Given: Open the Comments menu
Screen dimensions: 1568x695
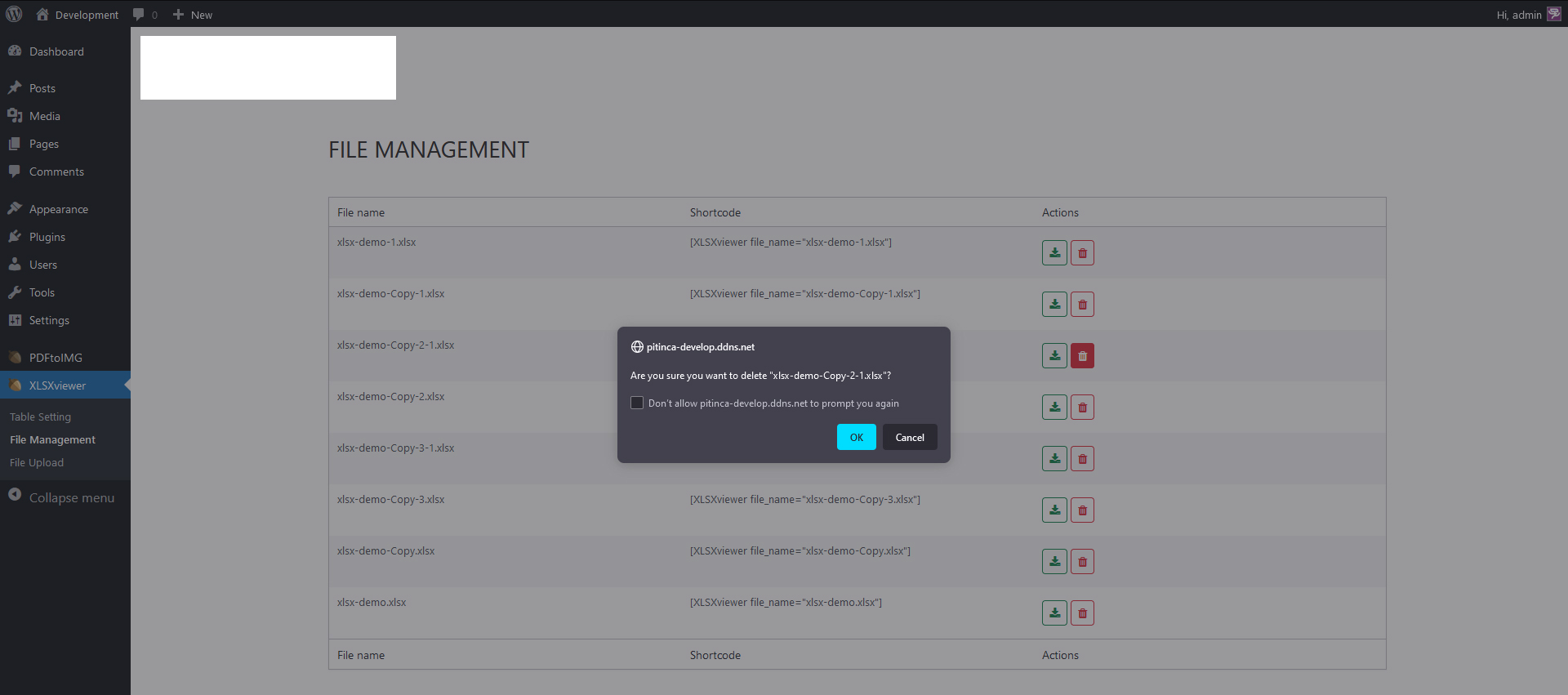Looking at the screenshot, I should pos(65,172).
